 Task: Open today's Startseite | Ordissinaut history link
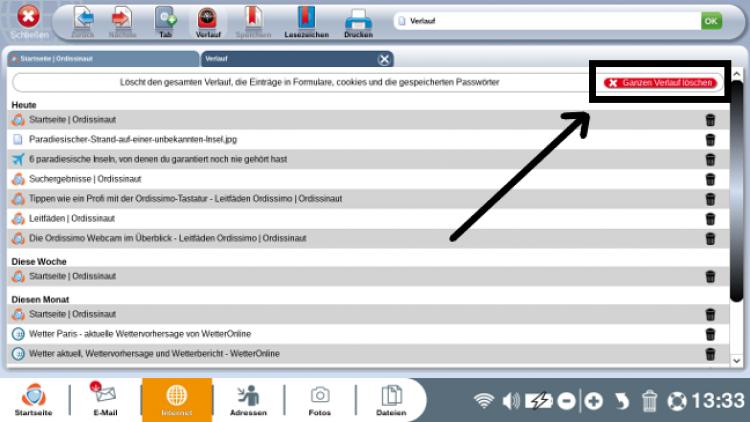pos(72,120)
